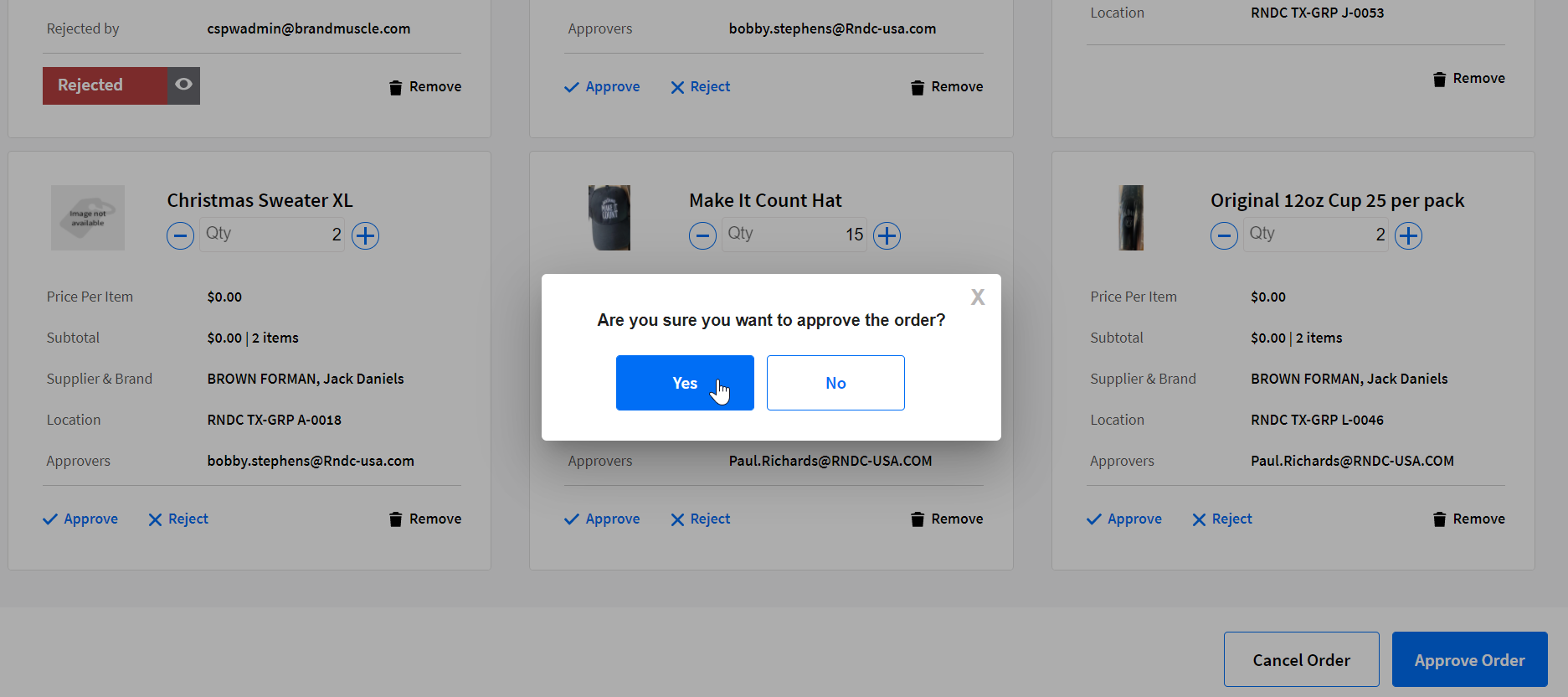Decrease Make It Count Hat quantity
The height and width of the screenshot is (697, 1568).
tap(702, 236)
